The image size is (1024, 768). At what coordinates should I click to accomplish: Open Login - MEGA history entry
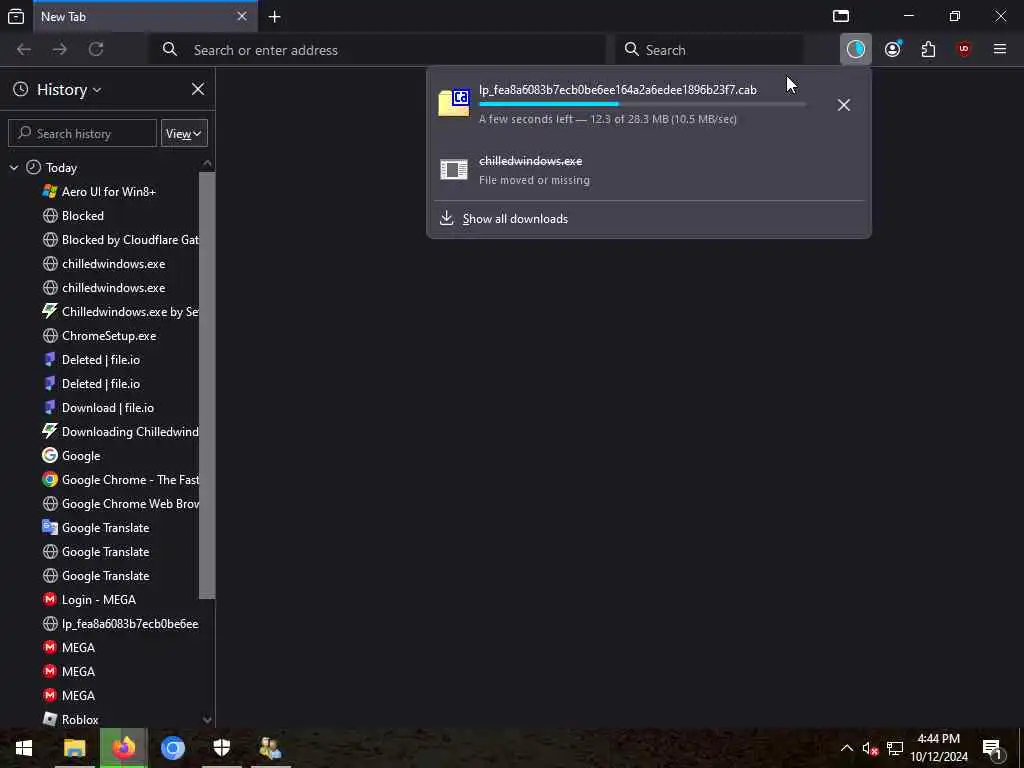[x=99, y=600]
